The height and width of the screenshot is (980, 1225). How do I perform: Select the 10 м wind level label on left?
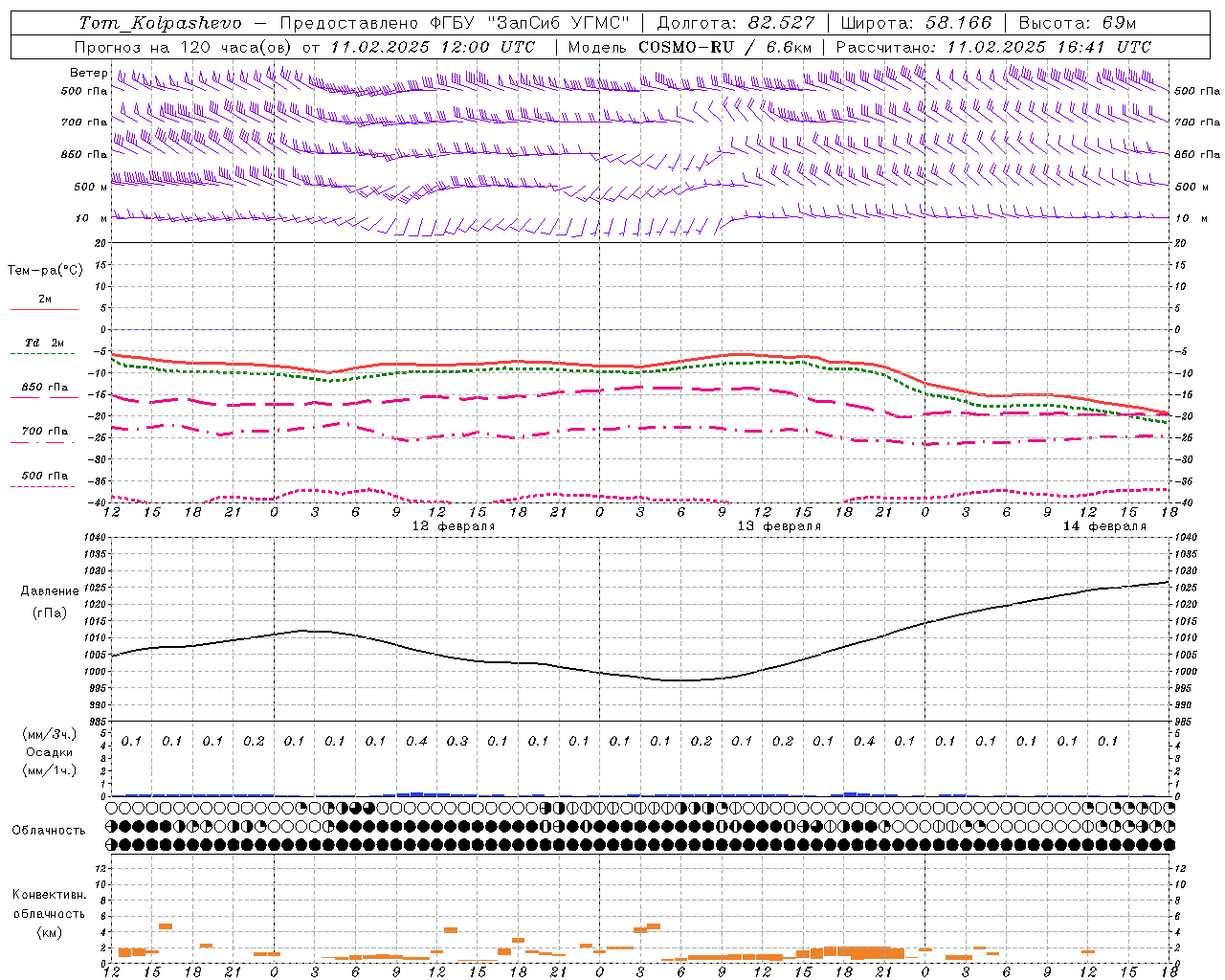click(x=92, y=218)
